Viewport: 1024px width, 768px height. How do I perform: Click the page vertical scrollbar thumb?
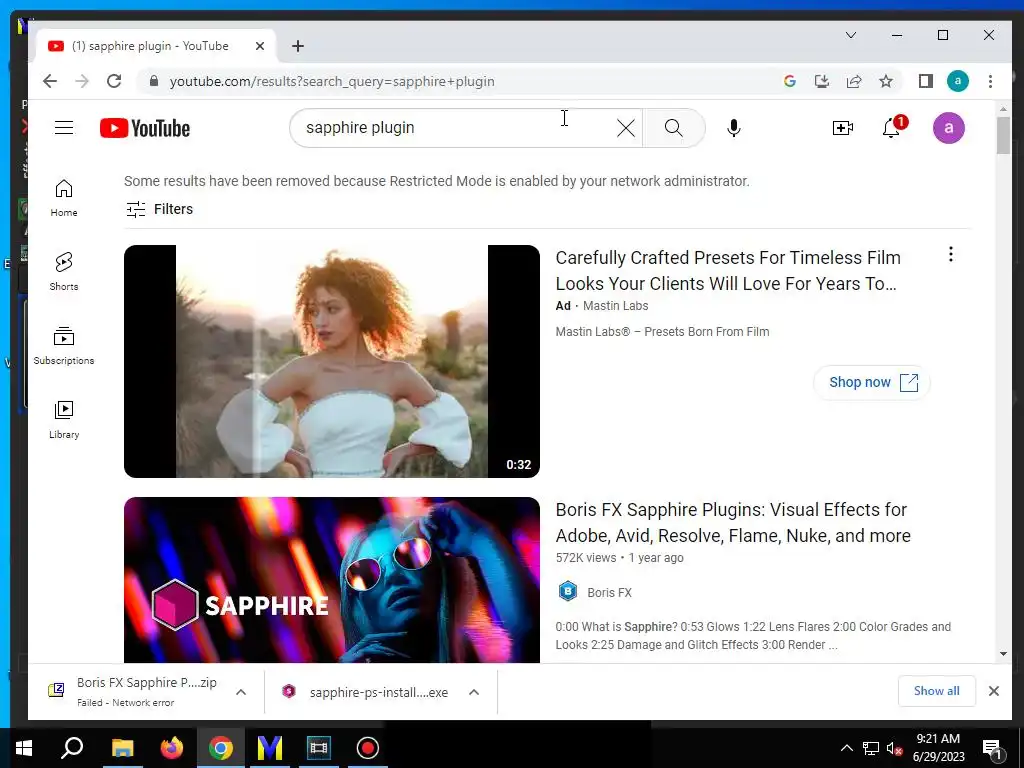point(1003,135)
